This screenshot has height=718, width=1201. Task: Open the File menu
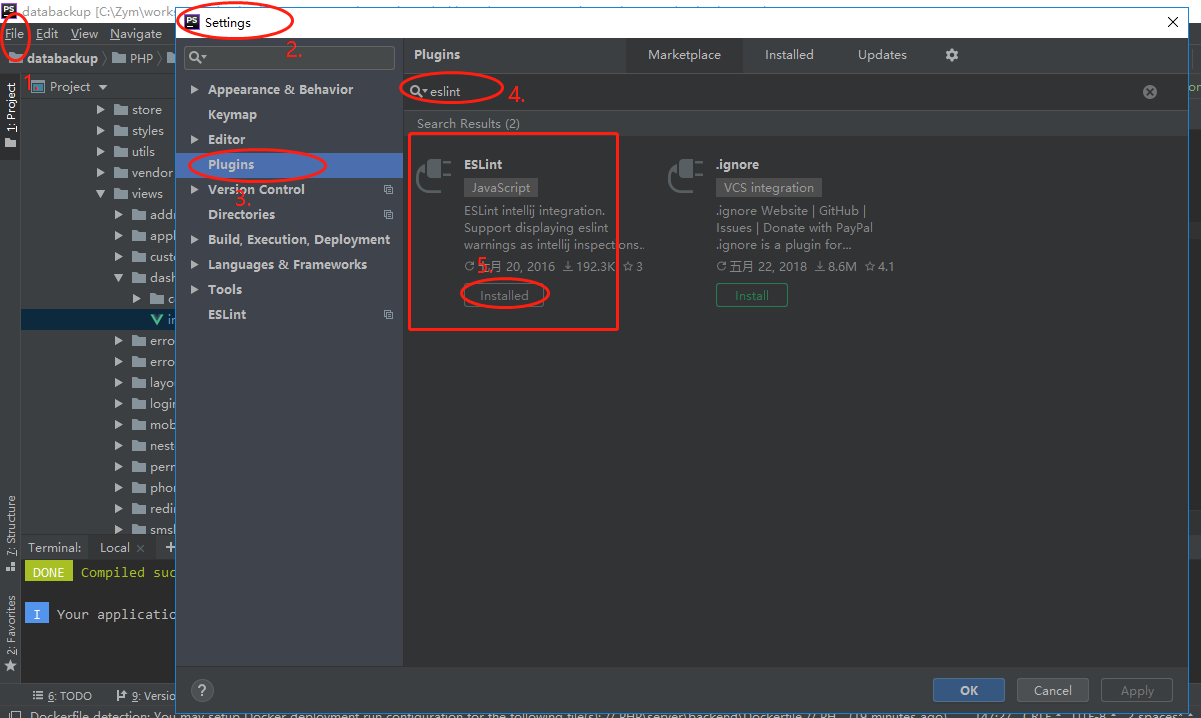coord(15,33)
